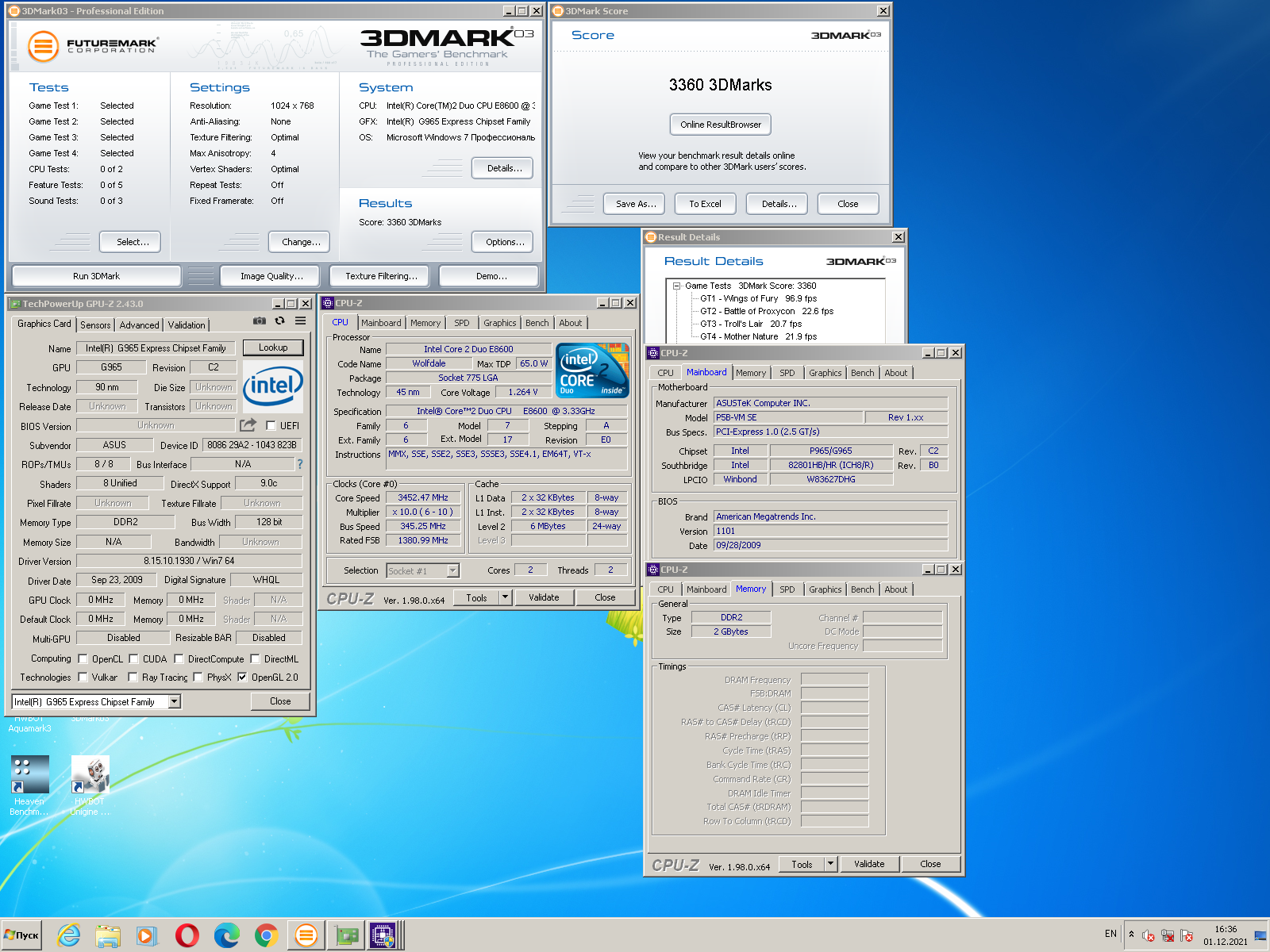
Task: Collapse the Game Tests tree node
Action: [x=676, y=286]
